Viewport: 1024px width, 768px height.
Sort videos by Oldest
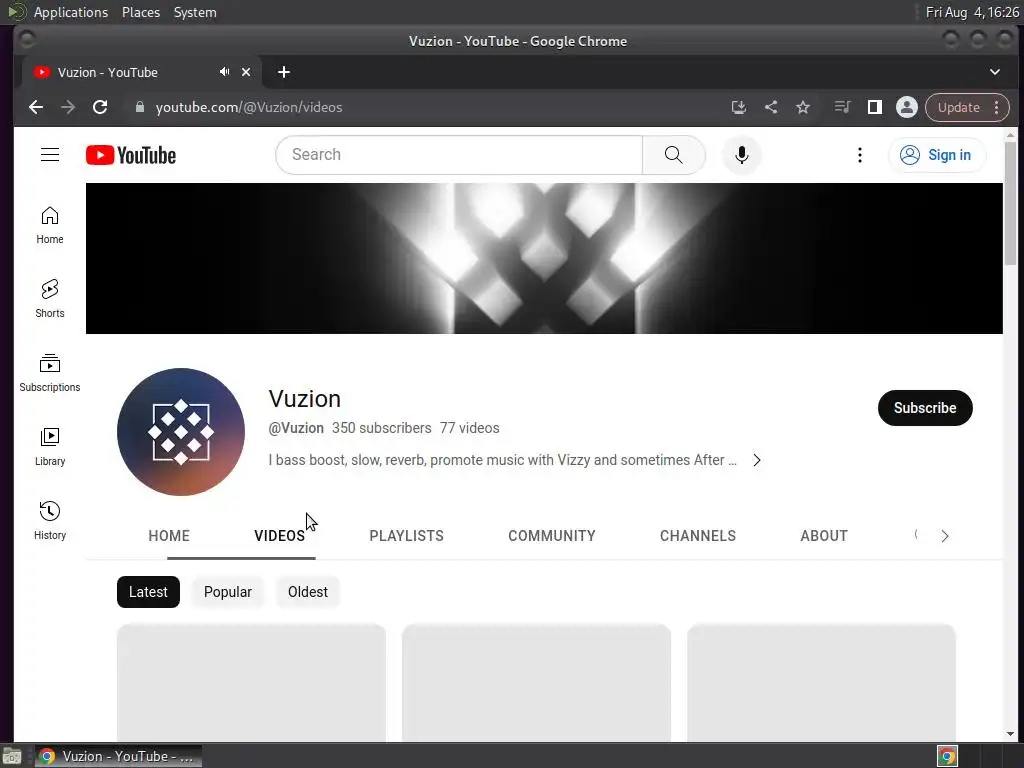point(308,592)
